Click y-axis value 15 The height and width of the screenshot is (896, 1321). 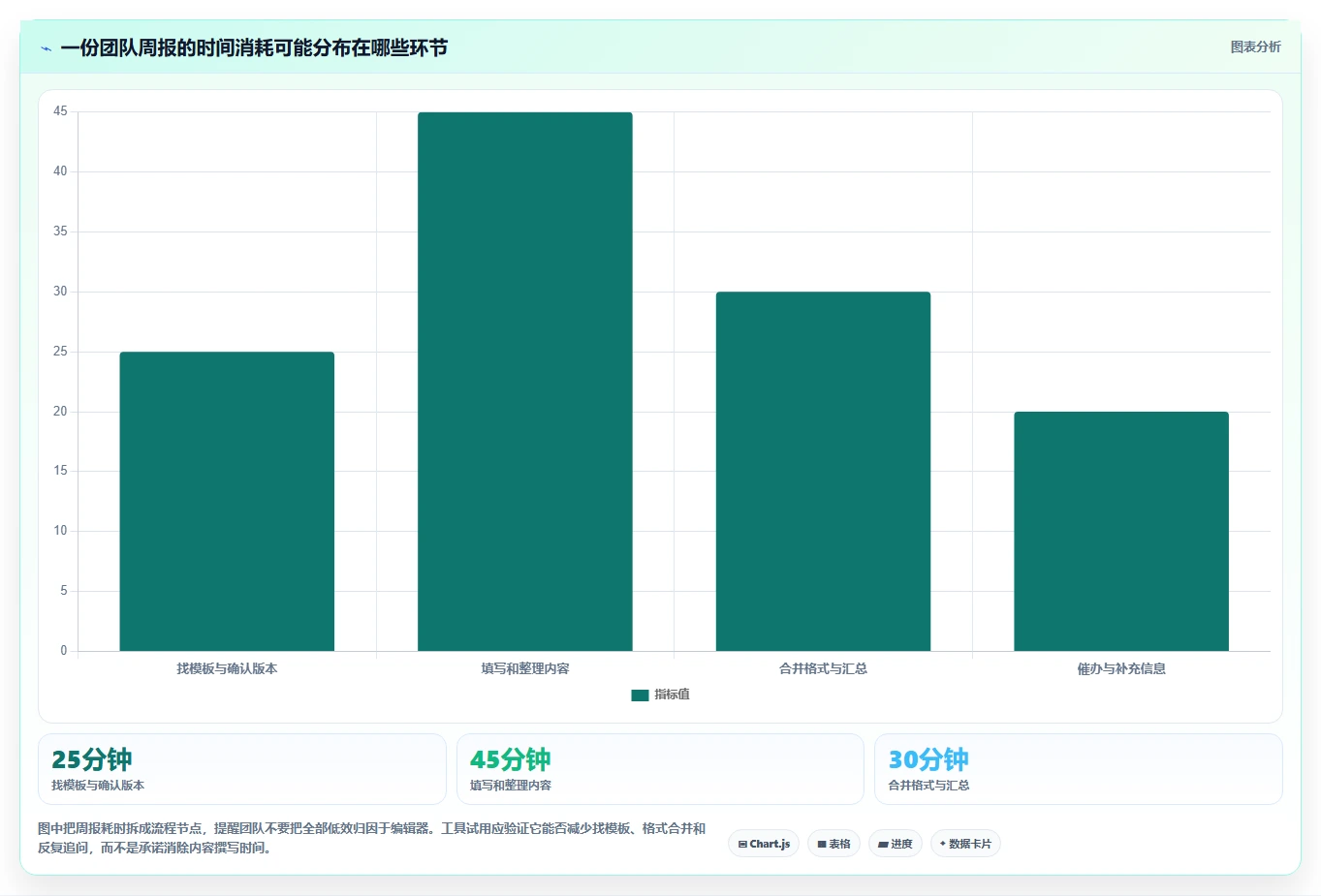60,471
